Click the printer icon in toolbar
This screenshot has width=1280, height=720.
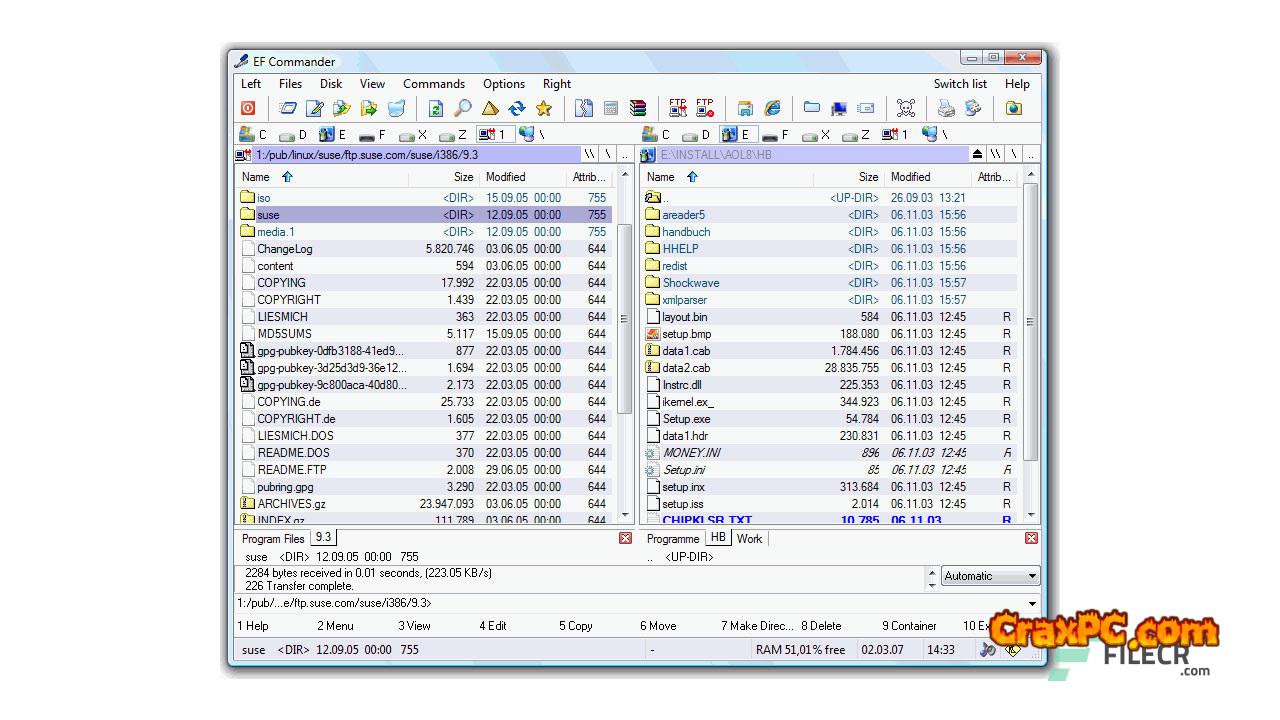(x=945, y=108)
